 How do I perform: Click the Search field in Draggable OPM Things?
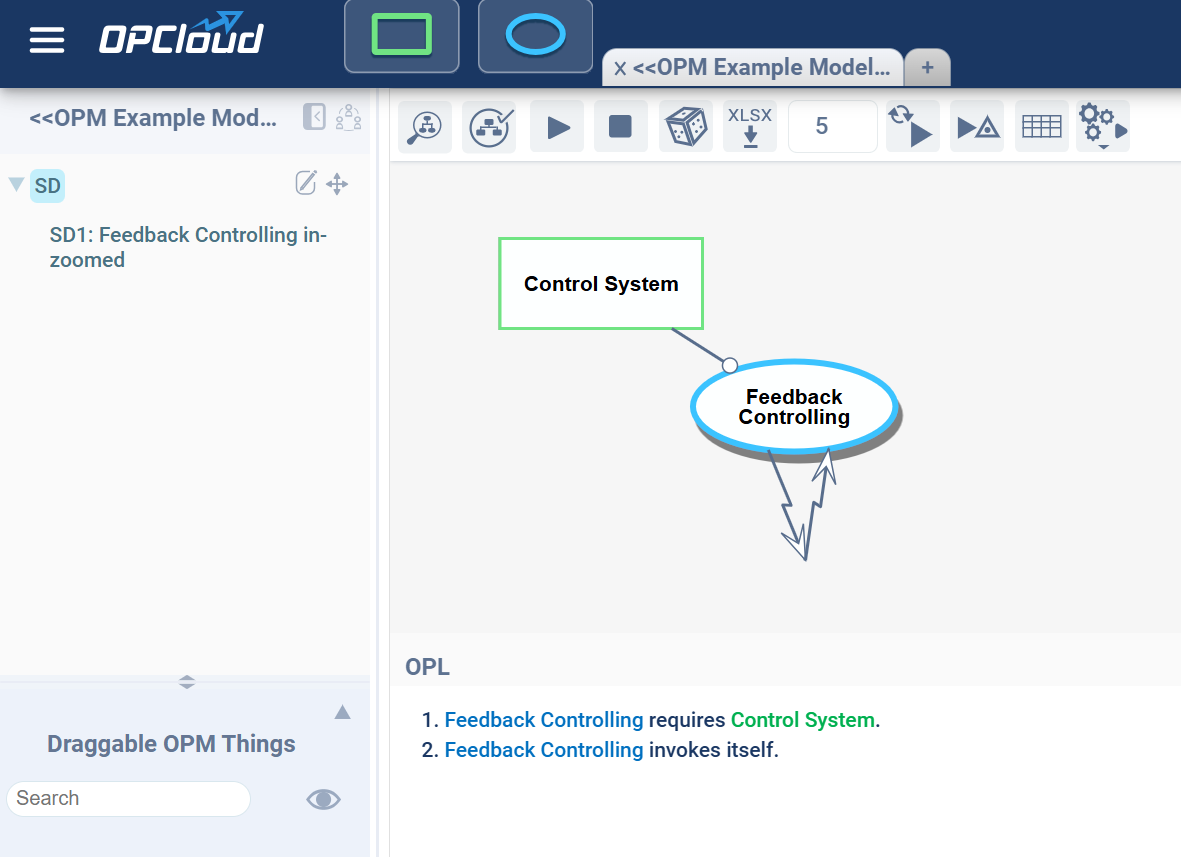(x=128, y=798)
